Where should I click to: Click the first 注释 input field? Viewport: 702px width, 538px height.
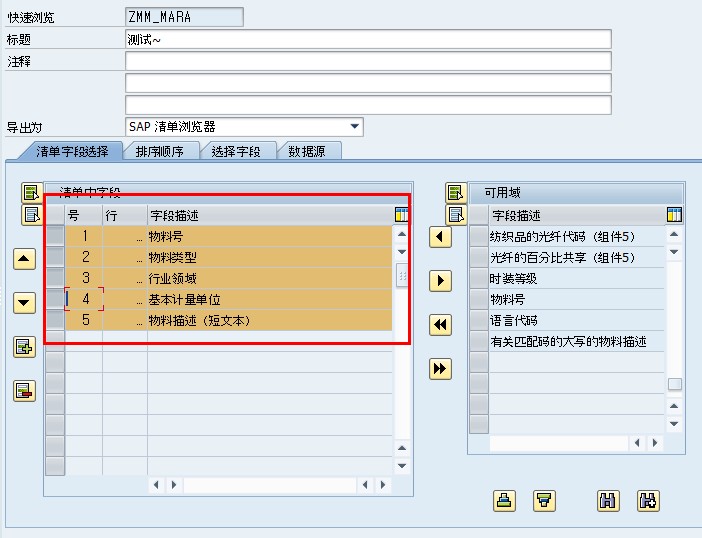pos(368,61)
